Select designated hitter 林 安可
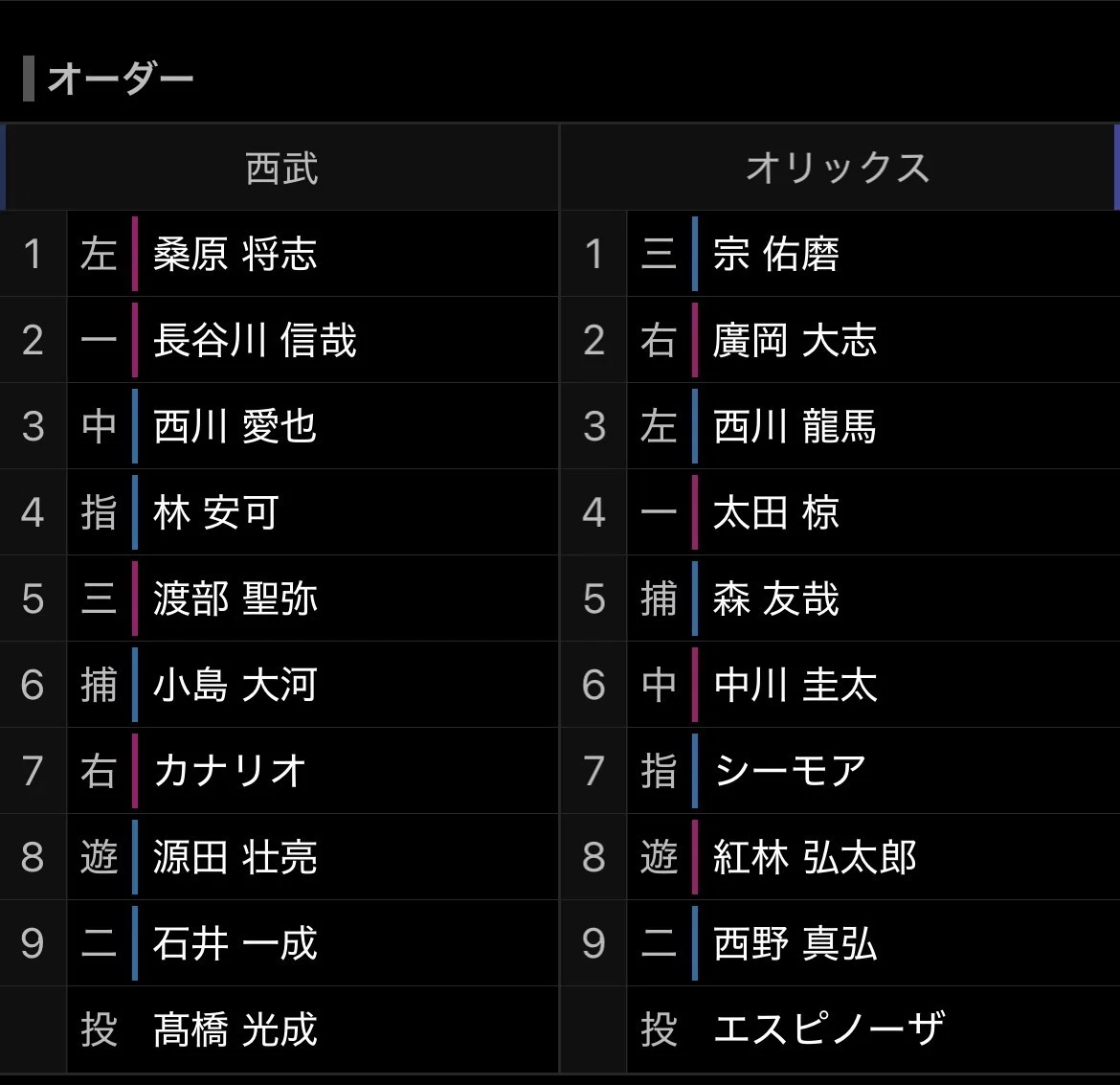Image resolution: width=1120 pixels, height=1085 pixels. 215,512
